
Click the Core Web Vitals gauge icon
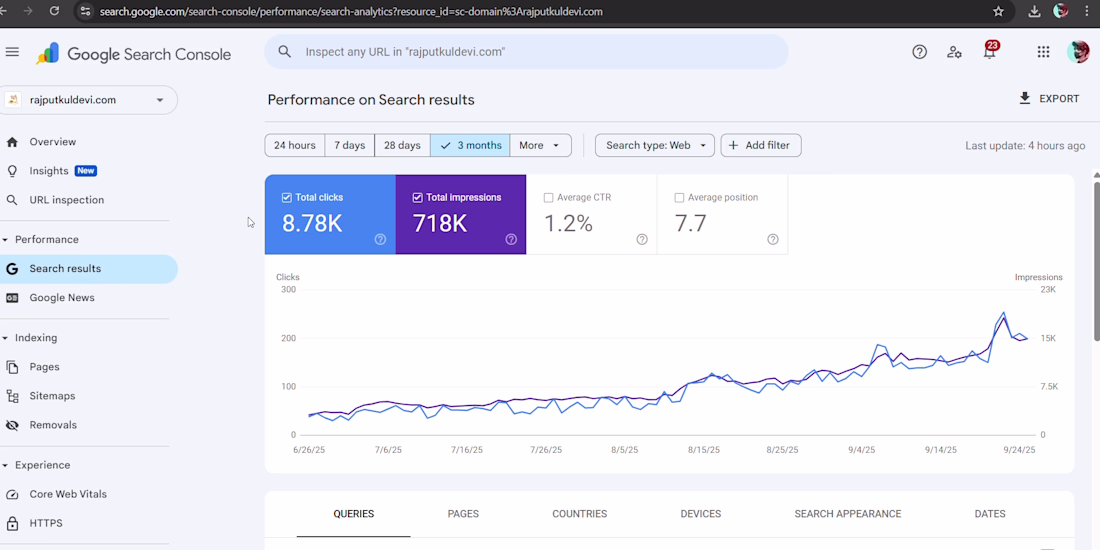(12, 494)
